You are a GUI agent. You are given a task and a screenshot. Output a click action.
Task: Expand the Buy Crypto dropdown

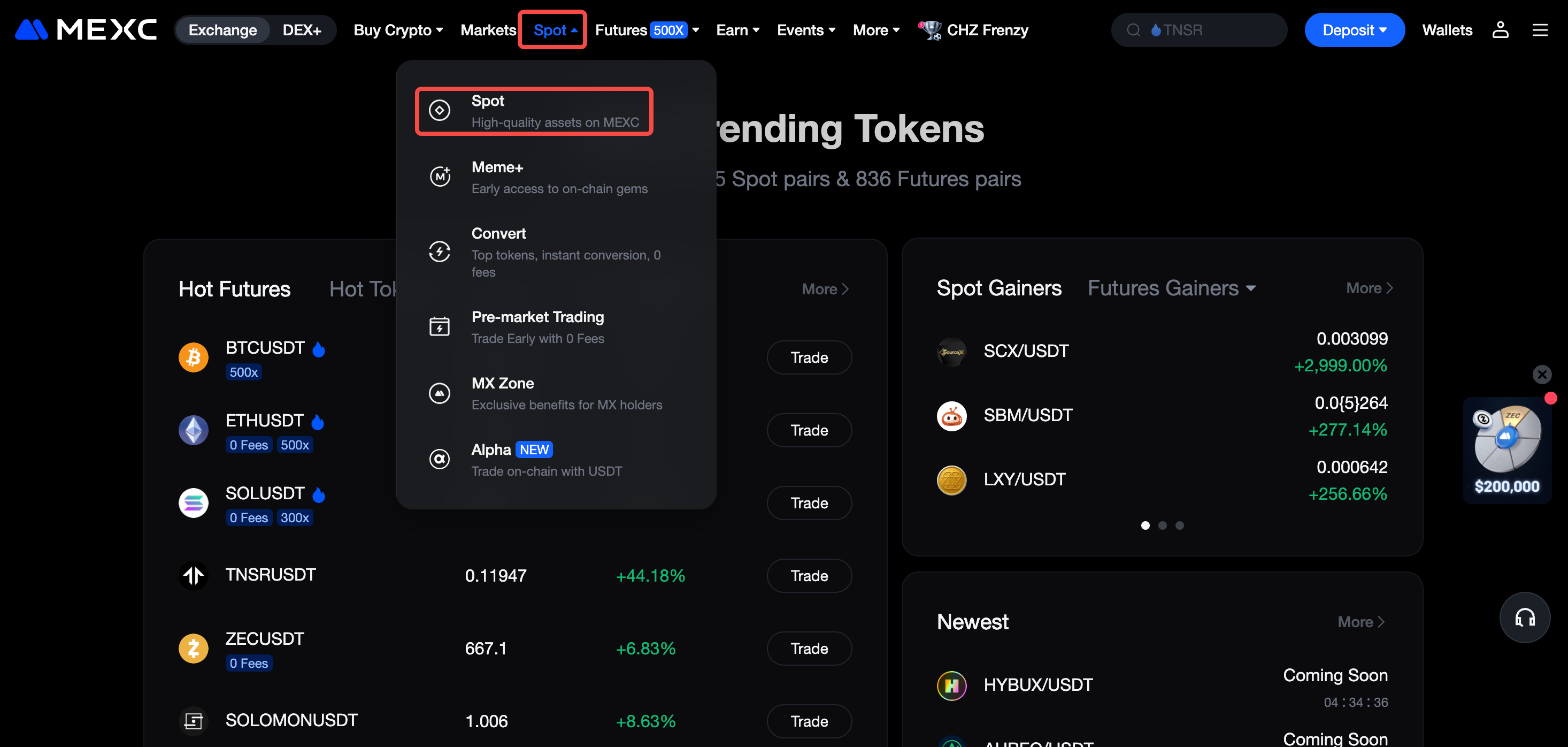tap(398, 30)
